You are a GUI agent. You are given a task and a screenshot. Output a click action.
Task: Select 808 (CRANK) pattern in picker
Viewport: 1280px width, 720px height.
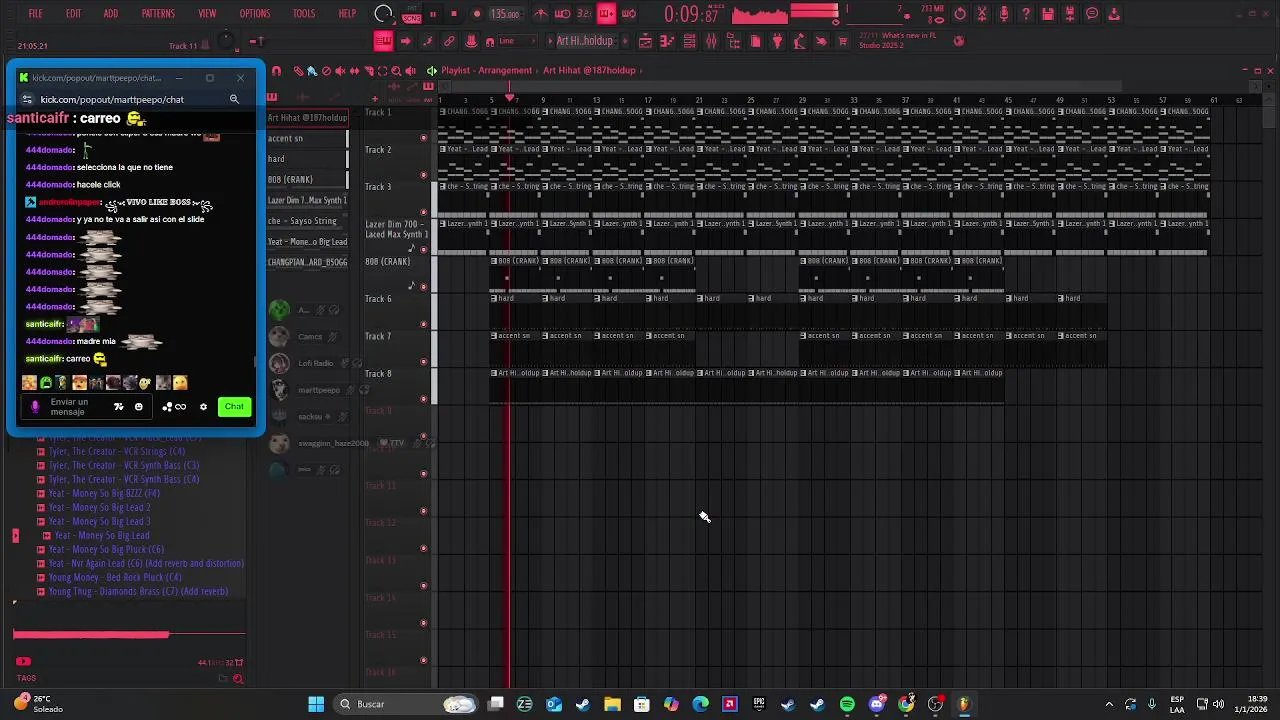(x=307, y=179)
